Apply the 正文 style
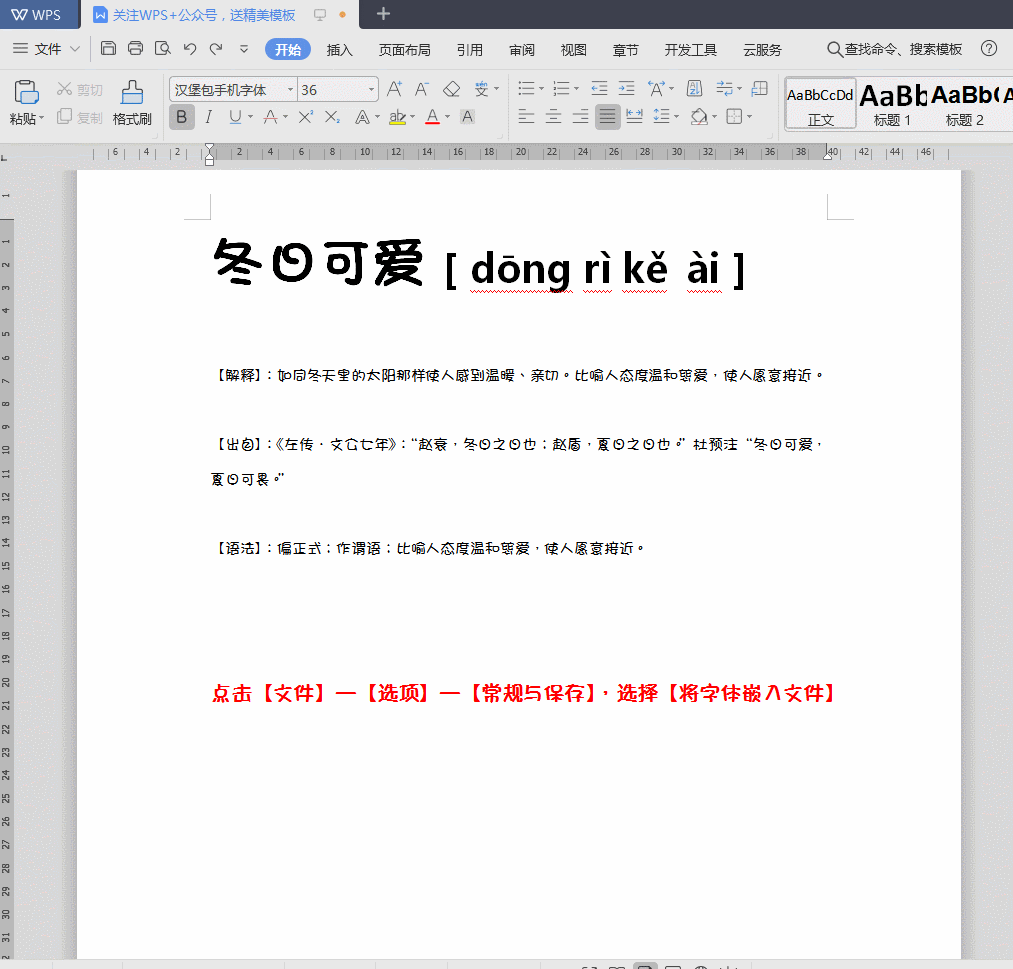 pos(820,104)
